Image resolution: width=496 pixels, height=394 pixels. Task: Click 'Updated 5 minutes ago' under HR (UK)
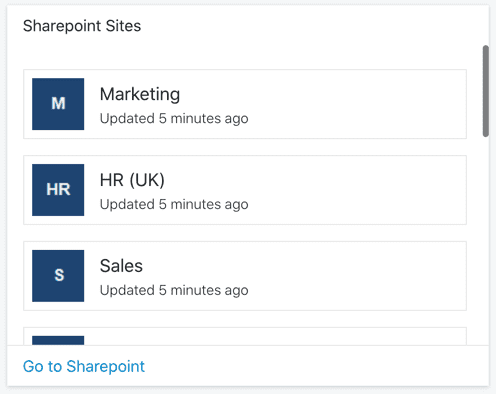[x=174, y=205]
